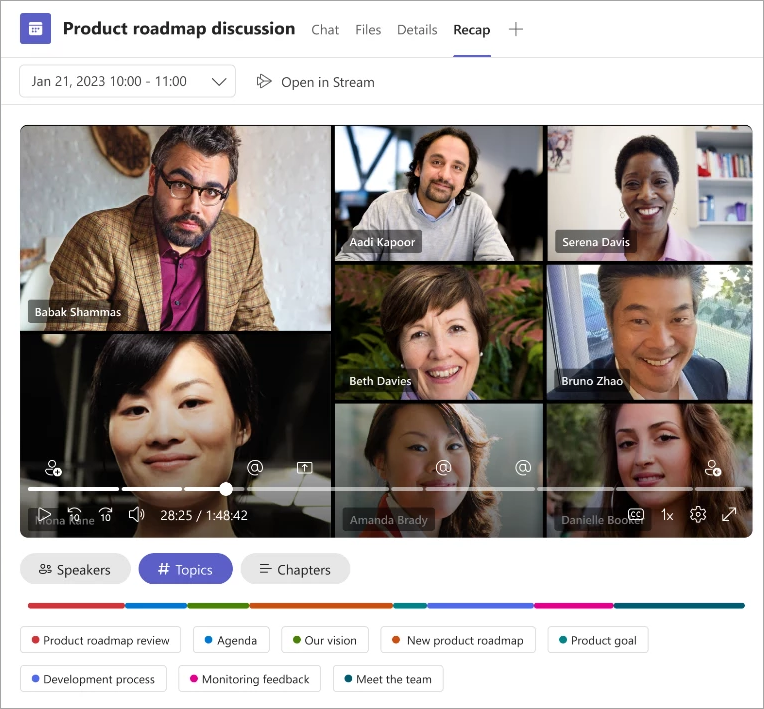Mute the recording volume

tap(137, 515)
